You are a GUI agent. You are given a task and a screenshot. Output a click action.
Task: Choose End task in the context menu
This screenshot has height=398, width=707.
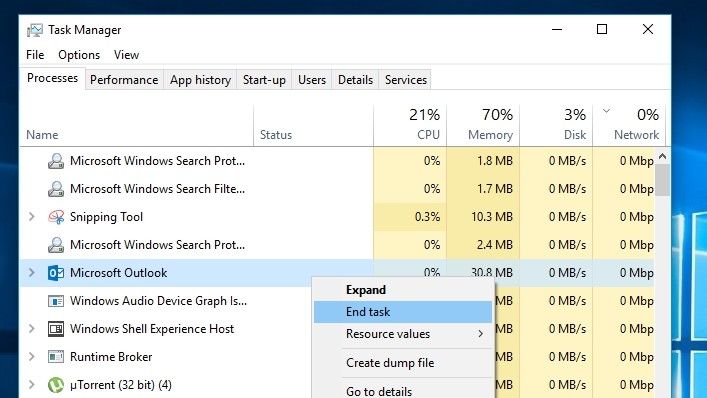pos(403,312)
